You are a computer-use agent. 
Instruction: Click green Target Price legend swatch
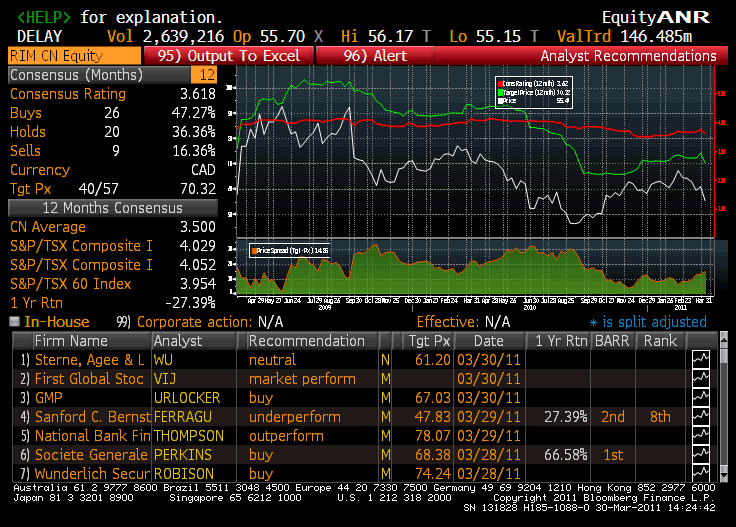[500, 92]
